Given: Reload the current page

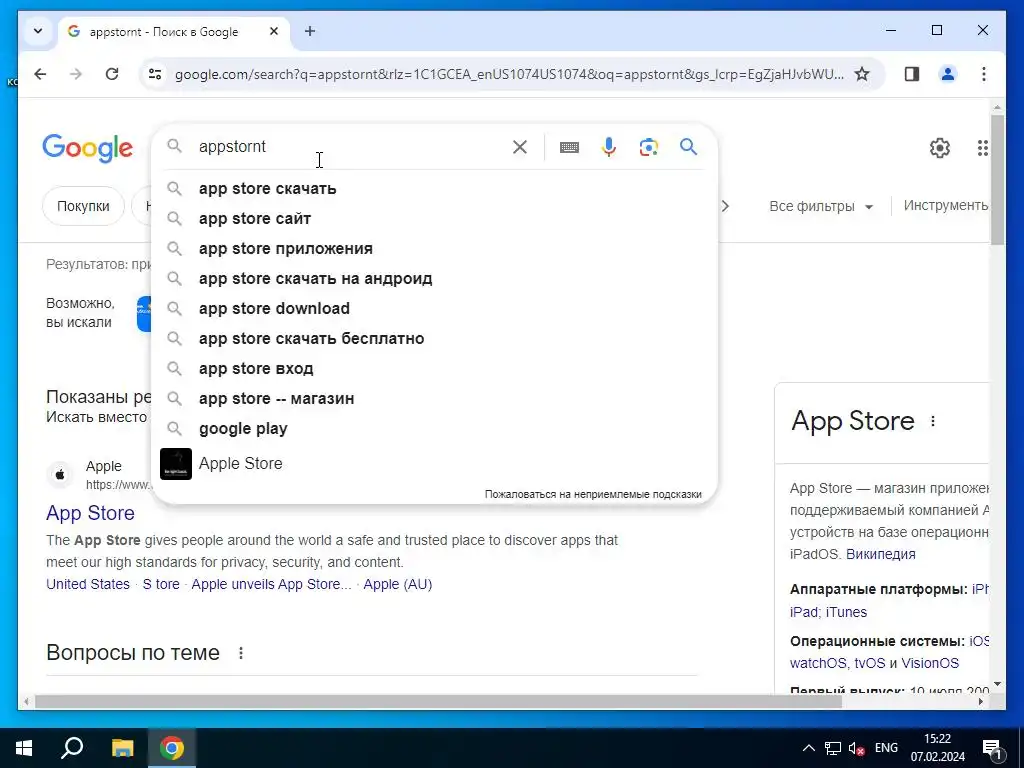Looking at the screenshot, I should (112, 74).
